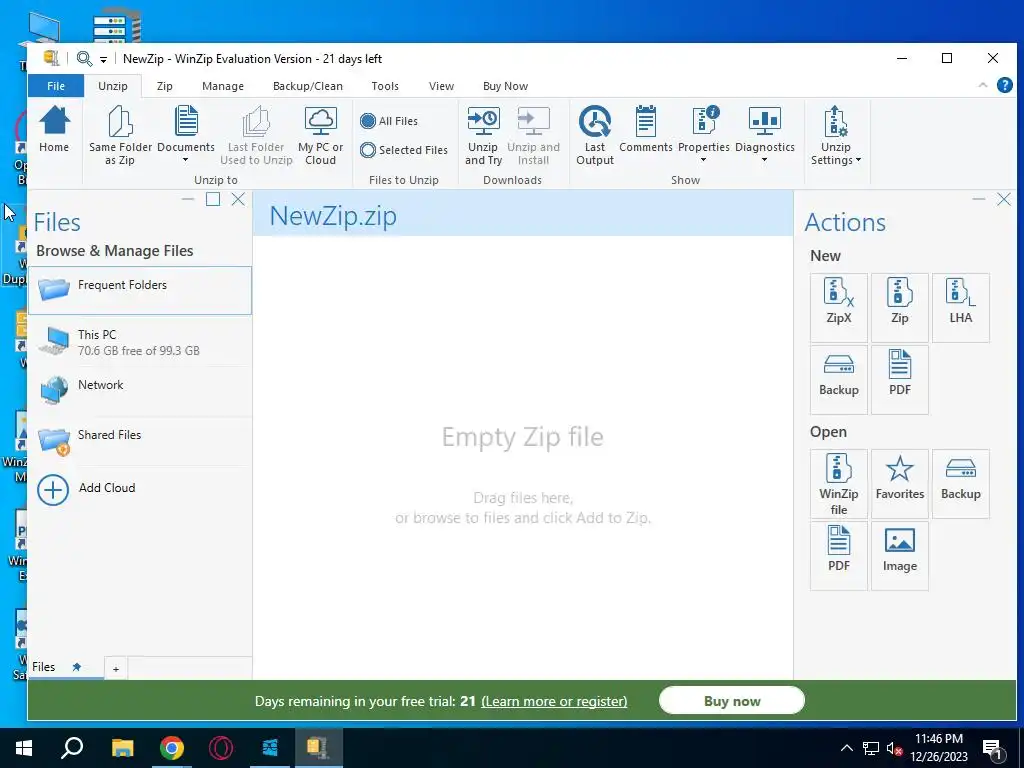Click Learn more or register link
This screenshot has width=1024, height=768.
point(554,701)
